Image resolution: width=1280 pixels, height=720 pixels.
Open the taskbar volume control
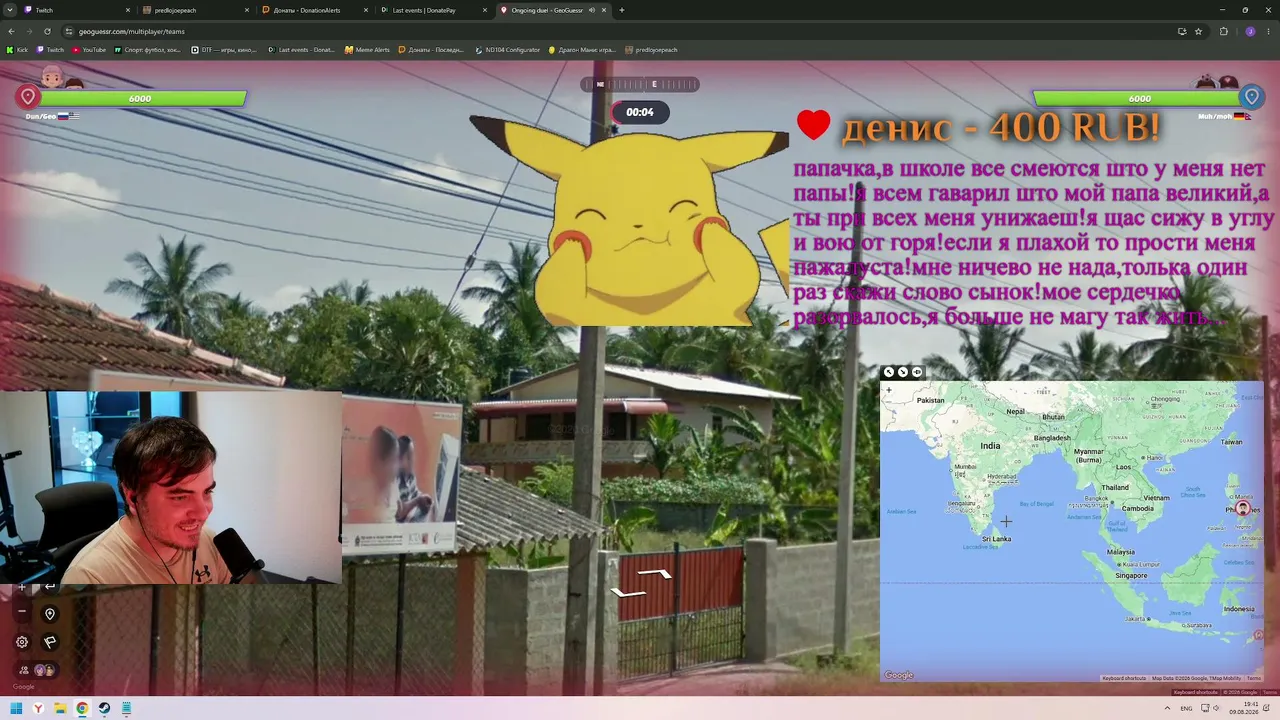1217,708
